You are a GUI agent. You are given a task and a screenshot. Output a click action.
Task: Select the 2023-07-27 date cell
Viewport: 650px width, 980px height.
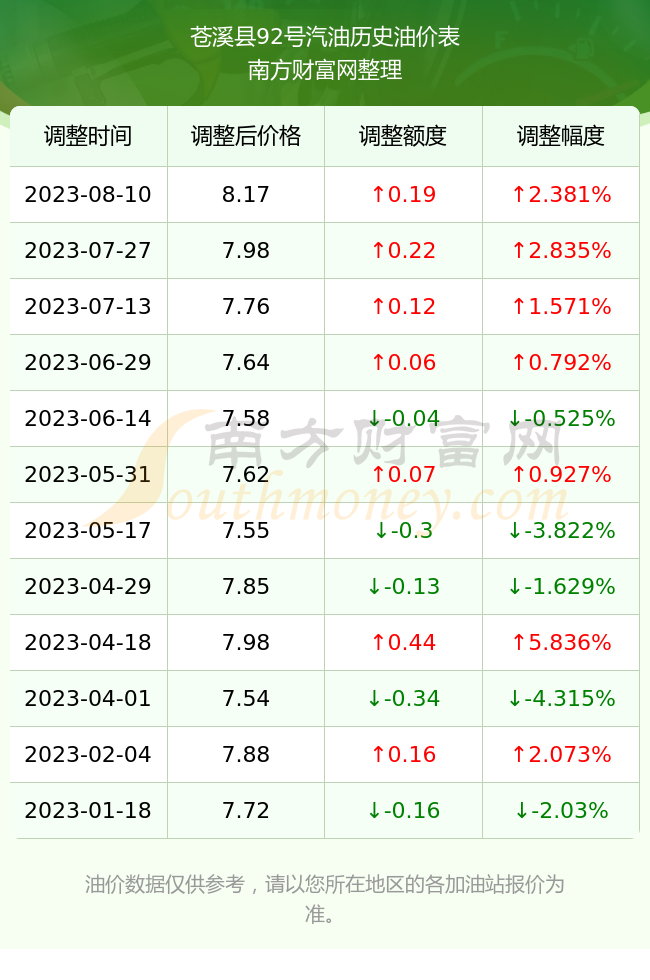(88, 251)
